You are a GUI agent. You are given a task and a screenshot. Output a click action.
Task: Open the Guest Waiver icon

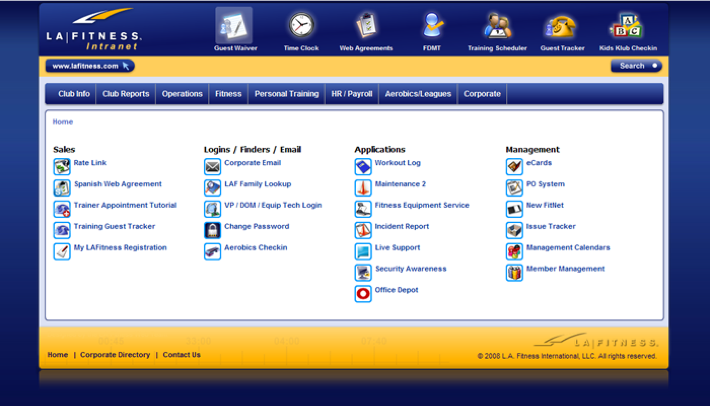(235, 25)
